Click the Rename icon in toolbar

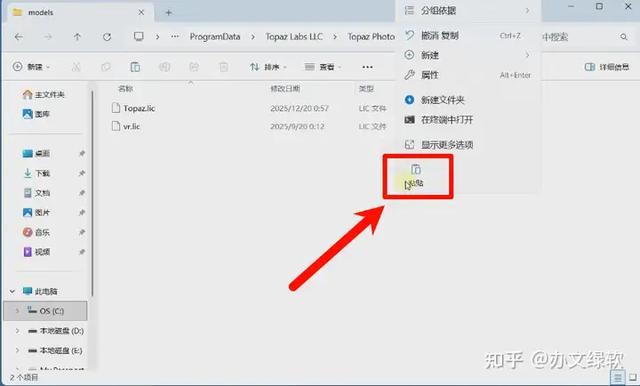tap(164, 67)
